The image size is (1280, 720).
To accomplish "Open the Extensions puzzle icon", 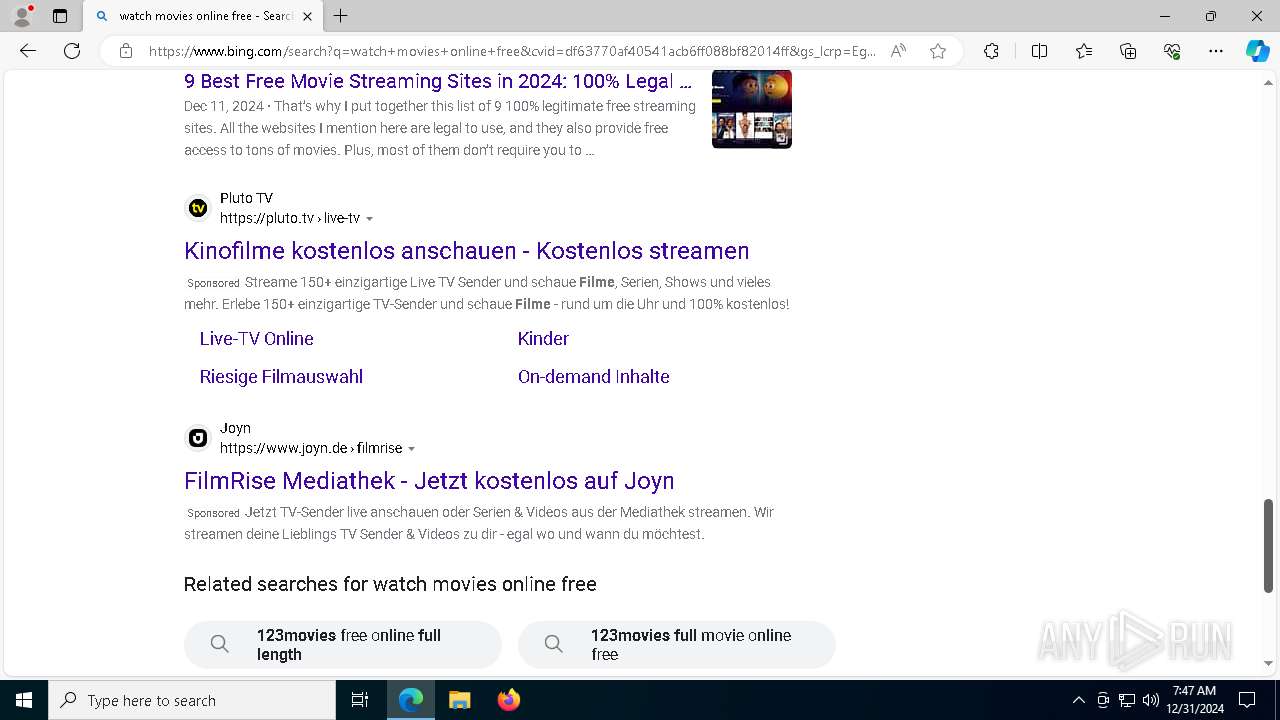I will click(x=991, y=51).
